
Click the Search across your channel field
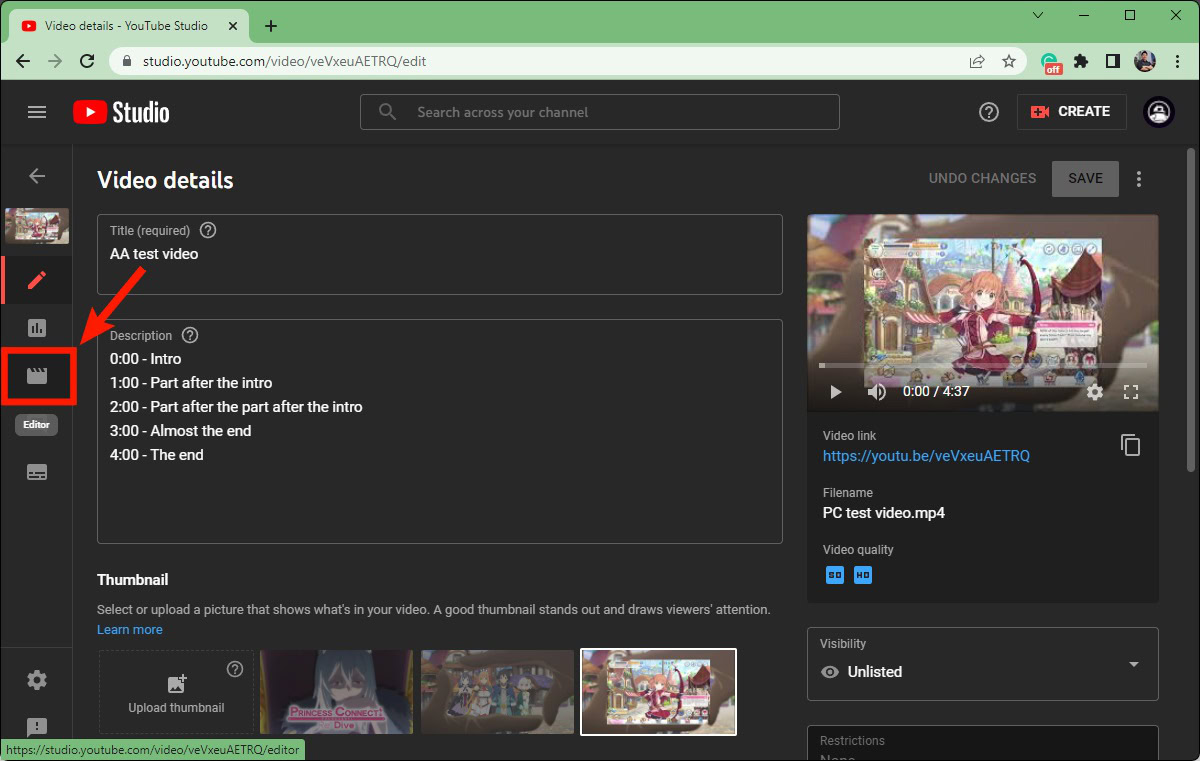600,112
